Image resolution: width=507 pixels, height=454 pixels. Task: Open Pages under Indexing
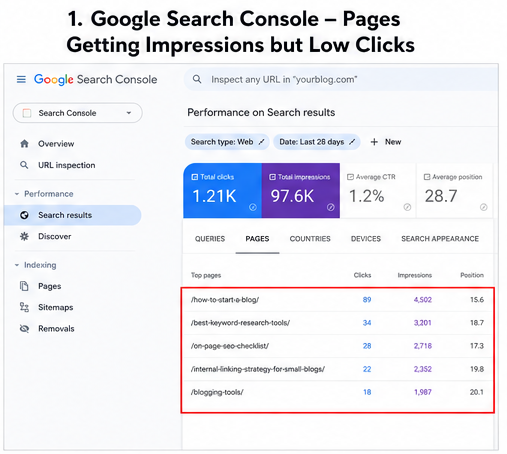click(50, 286)
